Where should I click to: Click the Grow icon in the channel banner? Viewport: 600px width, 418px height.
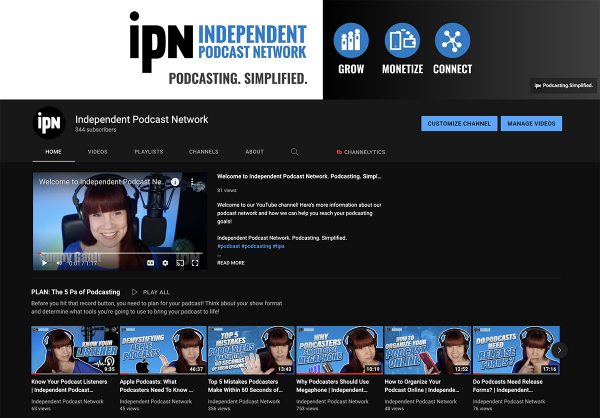(x=351, y=41)
